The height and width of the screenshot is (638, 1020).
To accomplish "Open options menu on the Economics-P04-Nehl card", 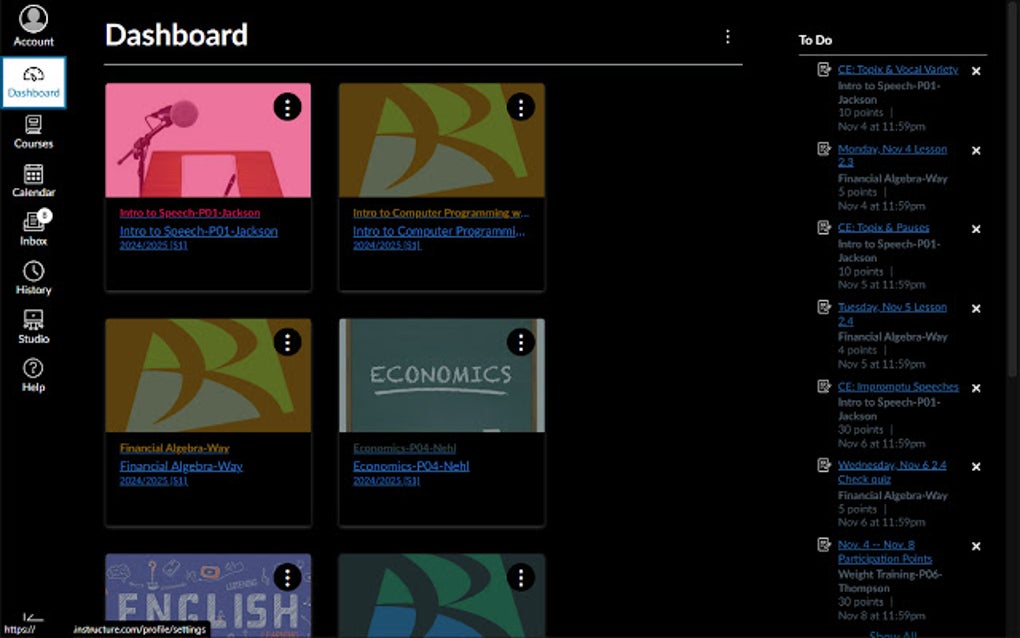I will pos(520,342).
